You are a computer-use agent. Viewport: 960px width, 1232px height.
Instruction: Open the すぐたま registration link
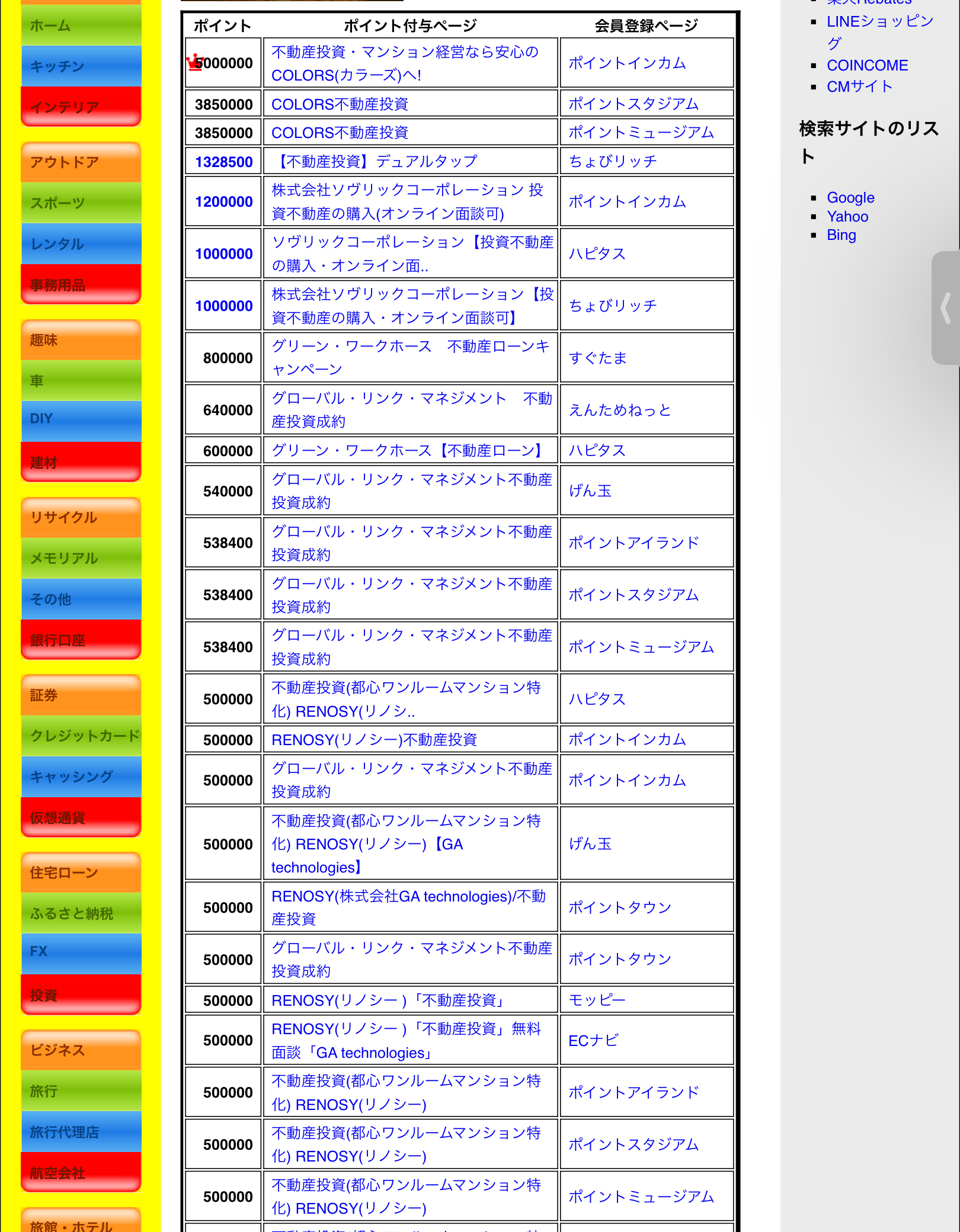coord(598,358)
